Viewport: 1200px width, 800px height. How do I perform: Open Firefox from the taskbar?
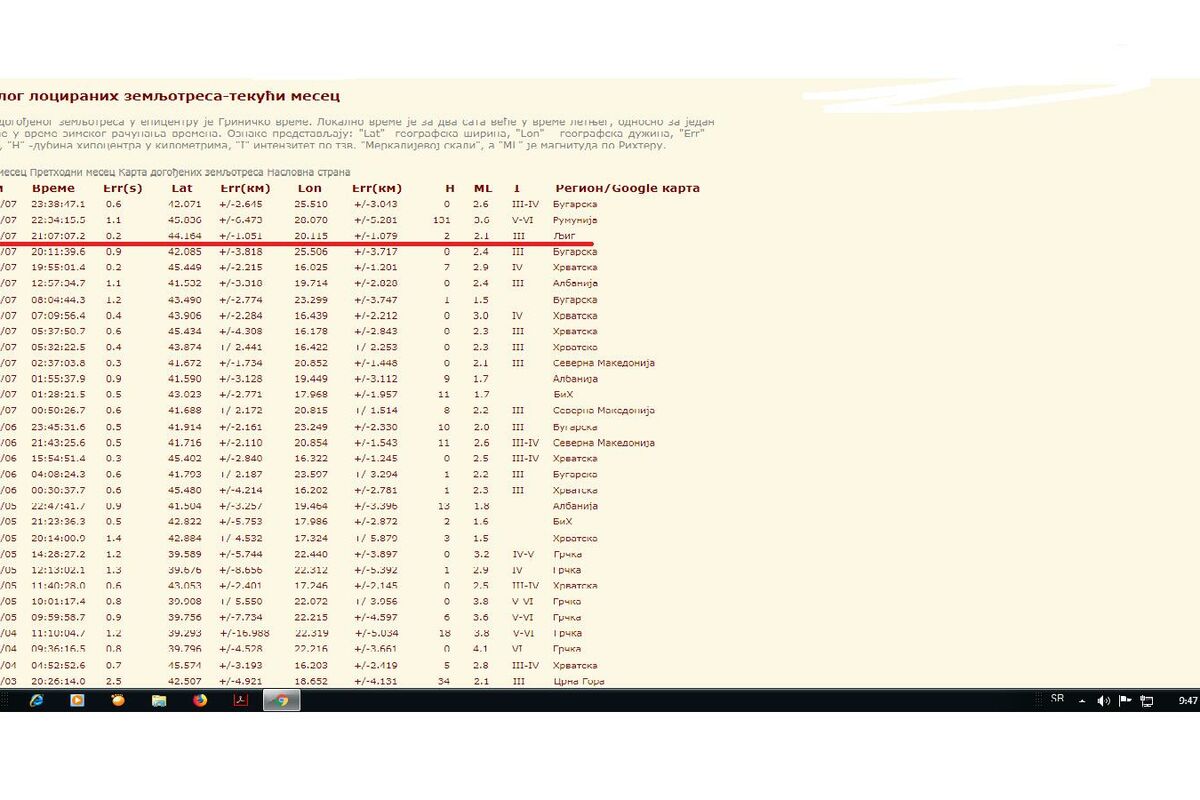200,701
